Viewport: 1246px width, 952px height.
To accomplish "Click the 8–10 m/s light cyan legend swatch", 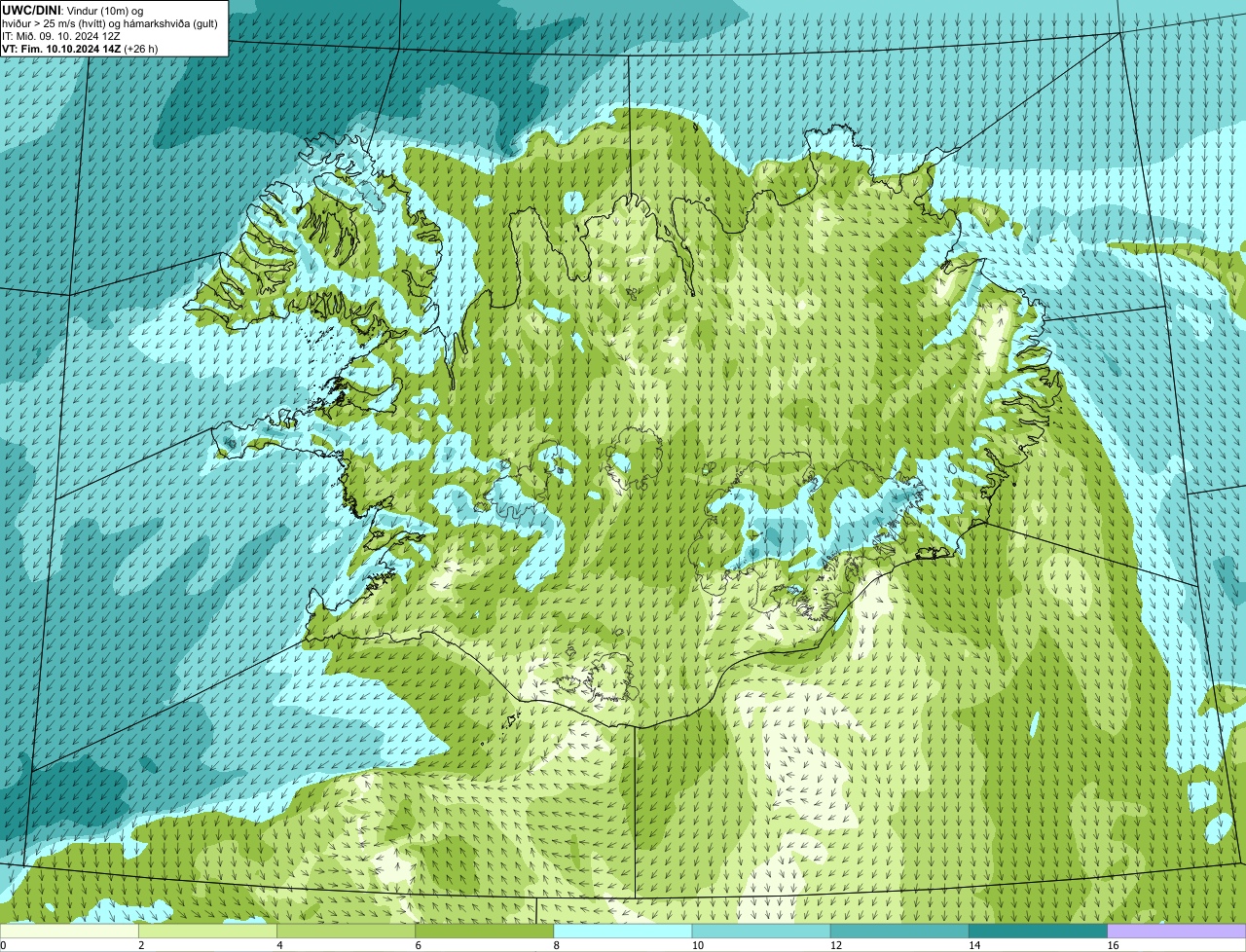I will pos(624,931).
